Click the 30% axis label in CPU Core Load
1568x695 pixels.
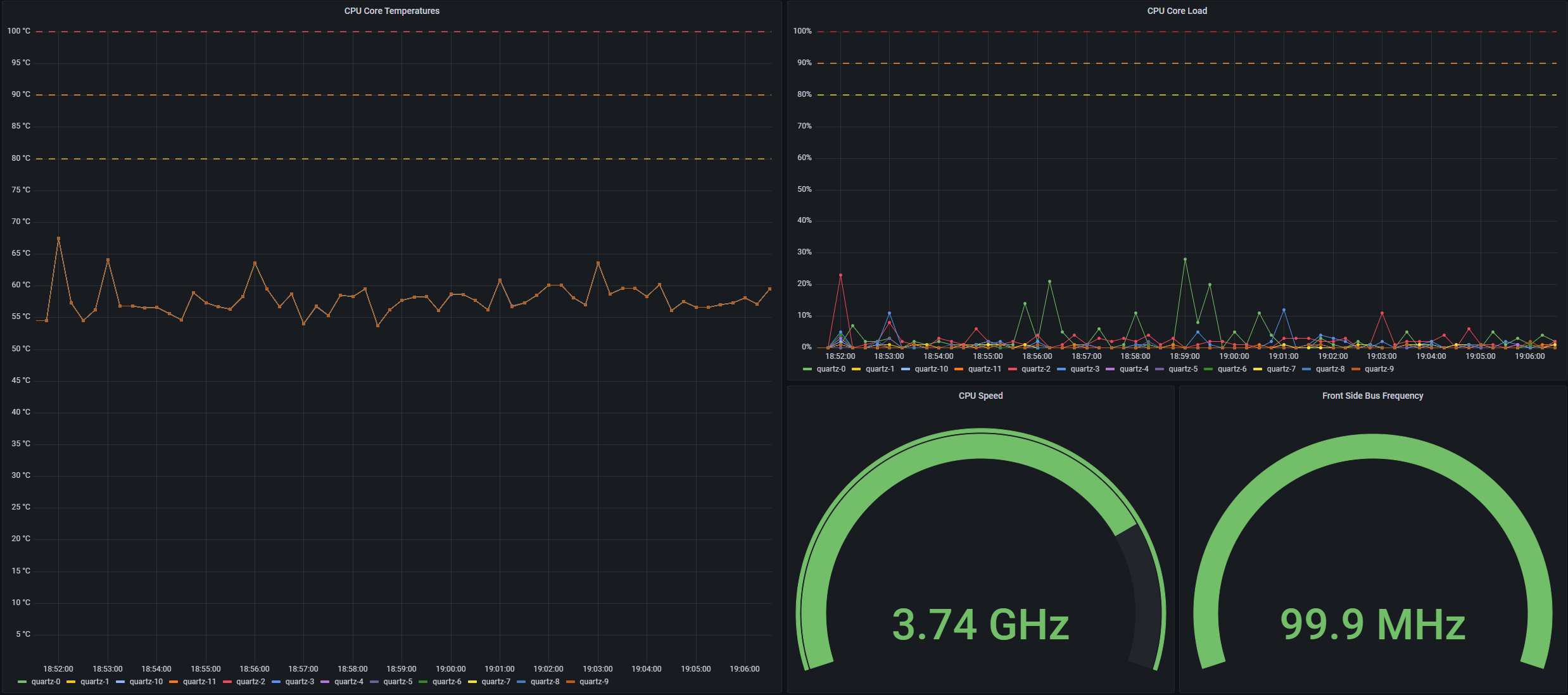pyautogui.click(x=804, y=252)
